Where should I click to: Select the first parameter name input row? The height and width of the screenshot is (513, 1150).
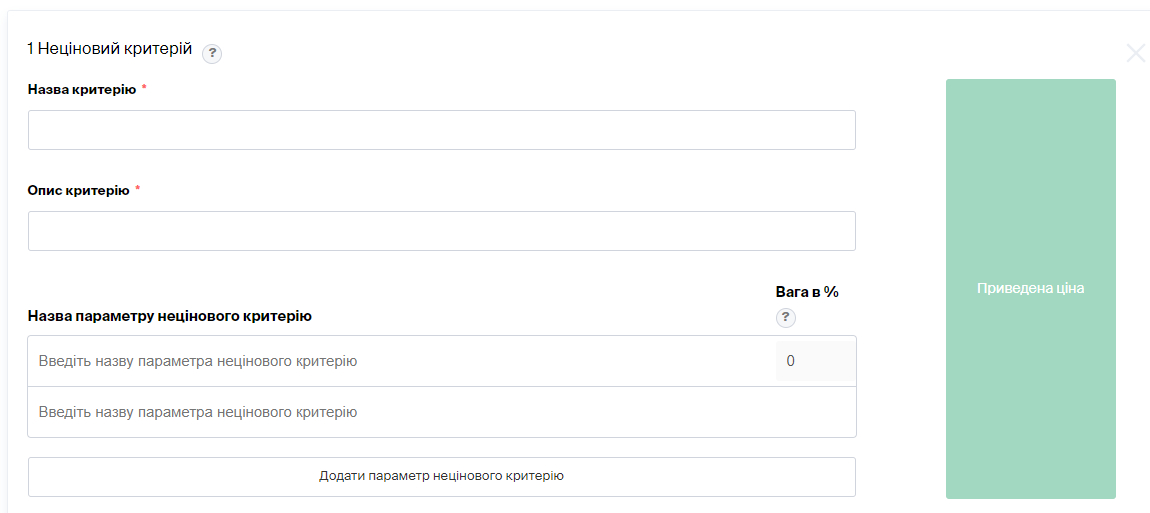pyautogui.click(x=400, y=361)
